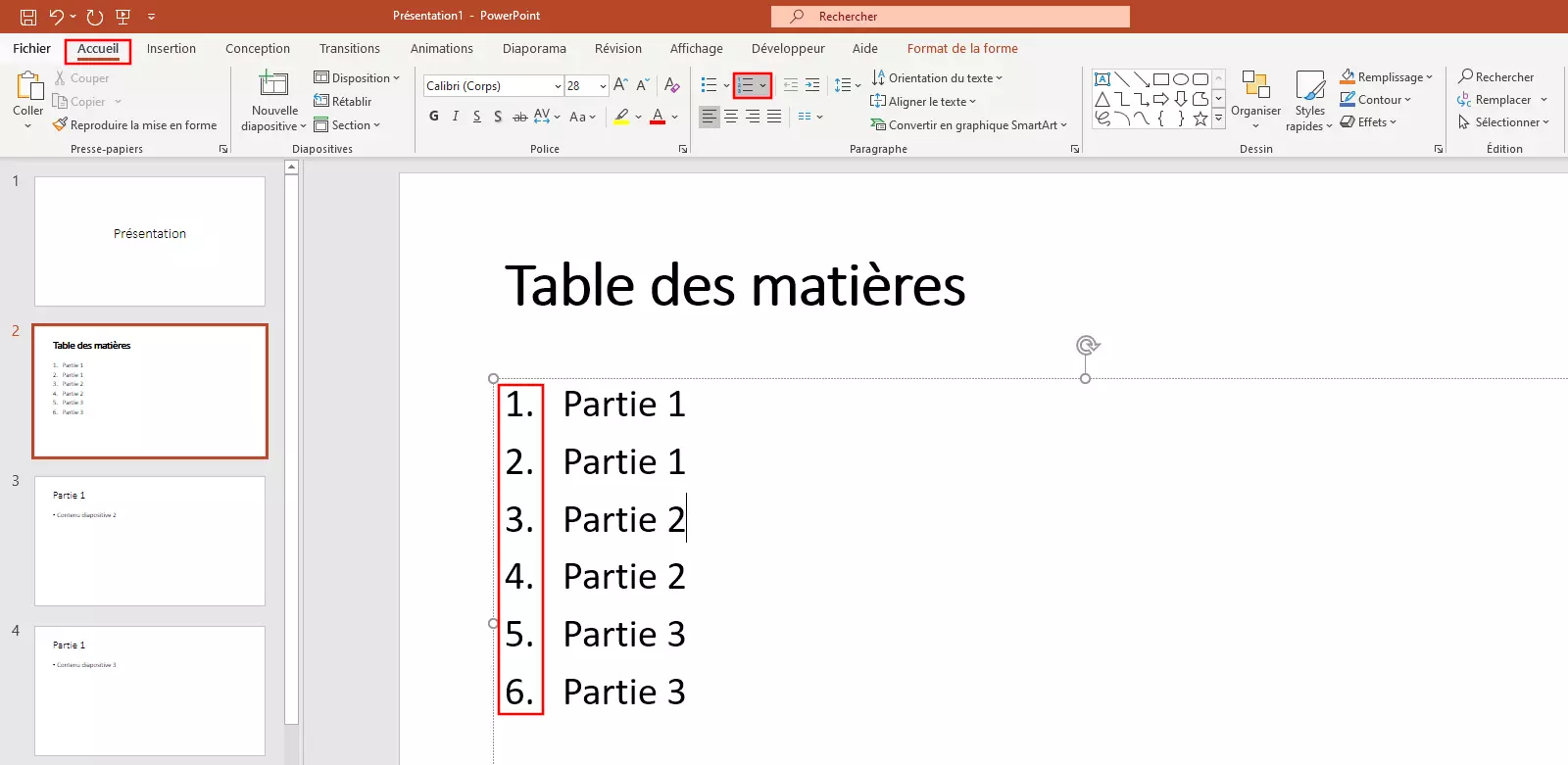Open Styles rapides gallery
This screenshot has width=1568, height=765.
pos(1309,101)
